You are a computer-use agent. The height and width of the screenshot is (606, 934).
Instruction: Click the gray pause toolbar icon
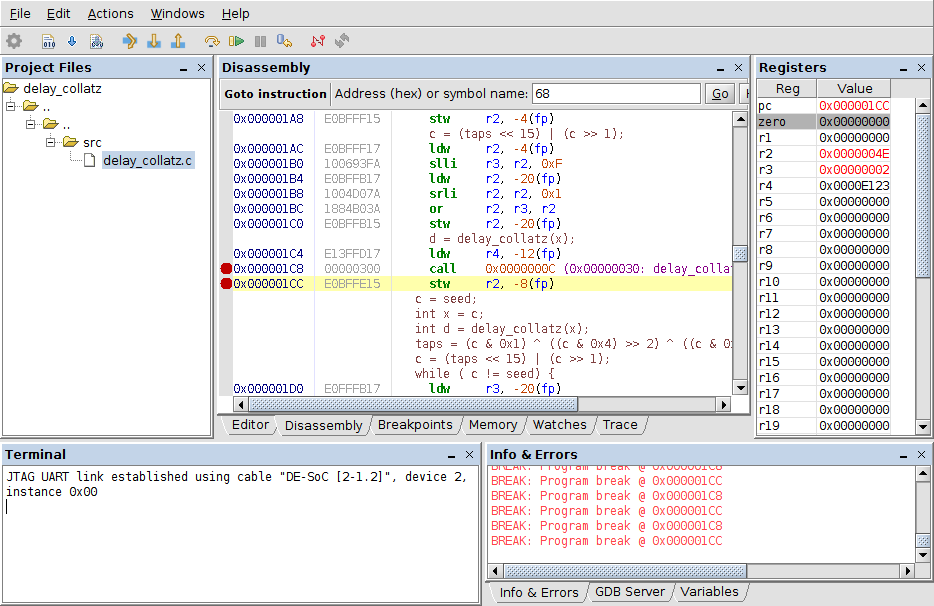(260, 41)
